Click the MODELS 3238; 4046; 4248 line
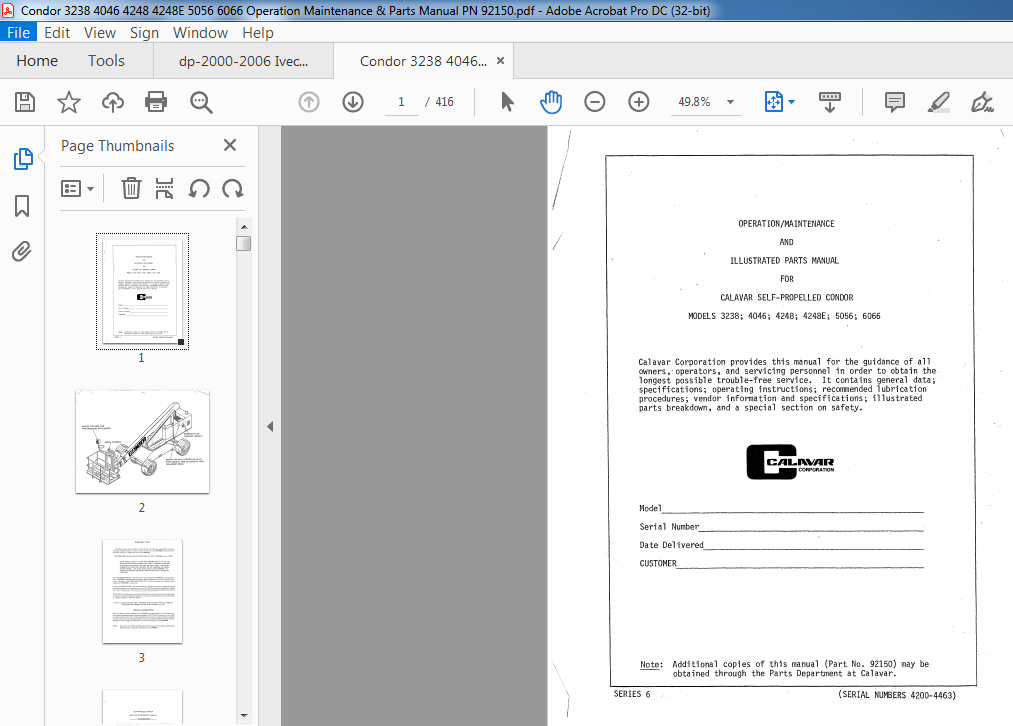Viewport: 1013px width, 726px height. click(784, 316)
